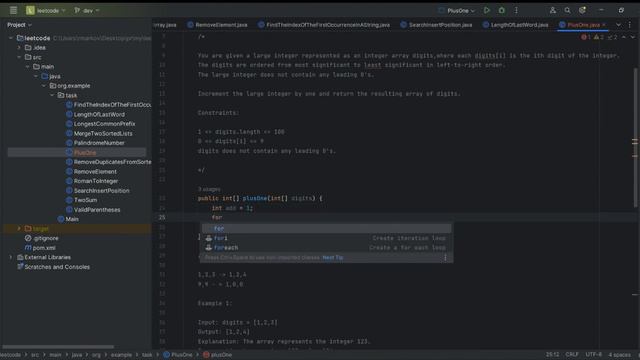Open the main hamburger menu

tap(13, 10)
